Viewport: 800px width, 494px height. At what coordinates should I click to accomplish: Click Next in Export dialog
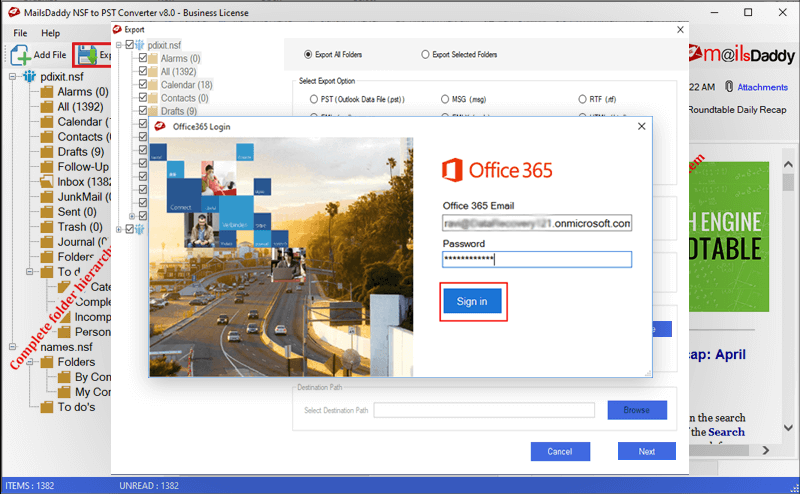click(647, 452)
